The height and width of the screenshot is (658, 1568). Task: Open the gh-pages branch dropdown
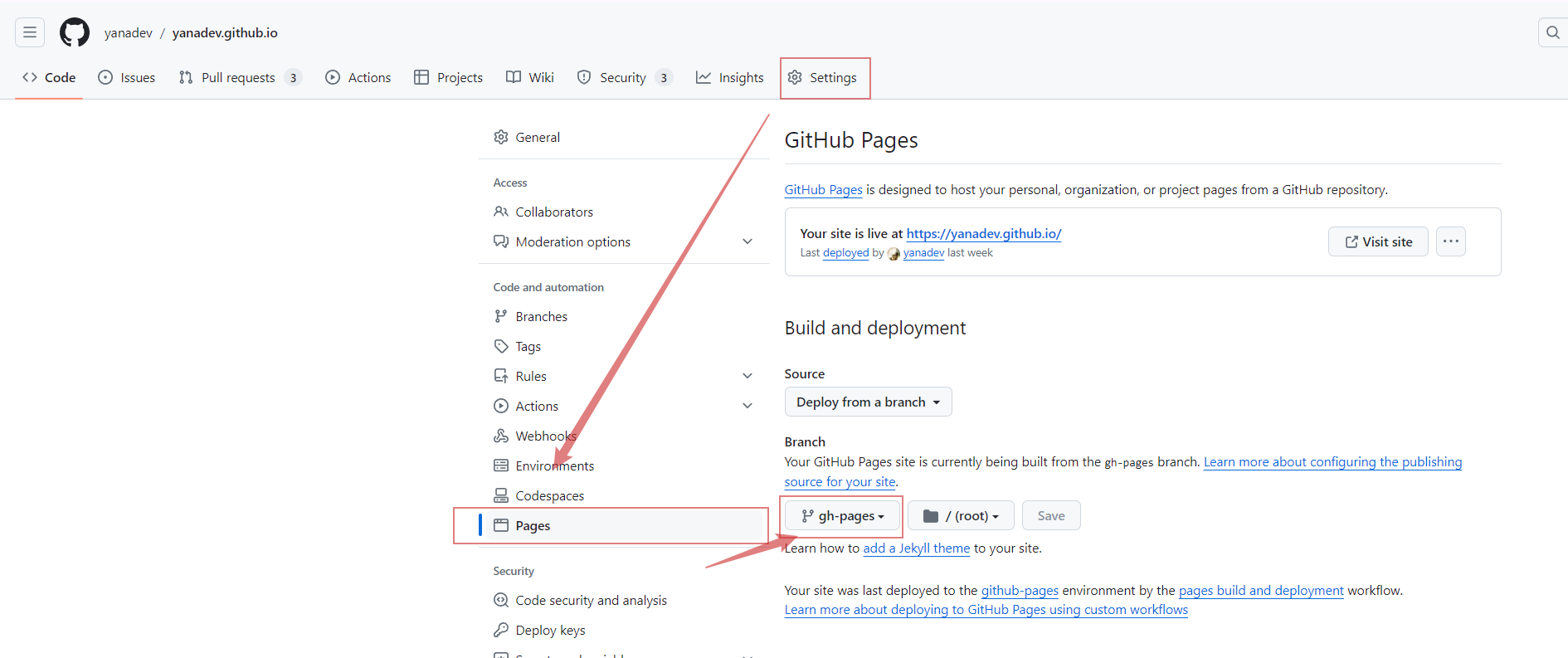[x=842, y=515]
